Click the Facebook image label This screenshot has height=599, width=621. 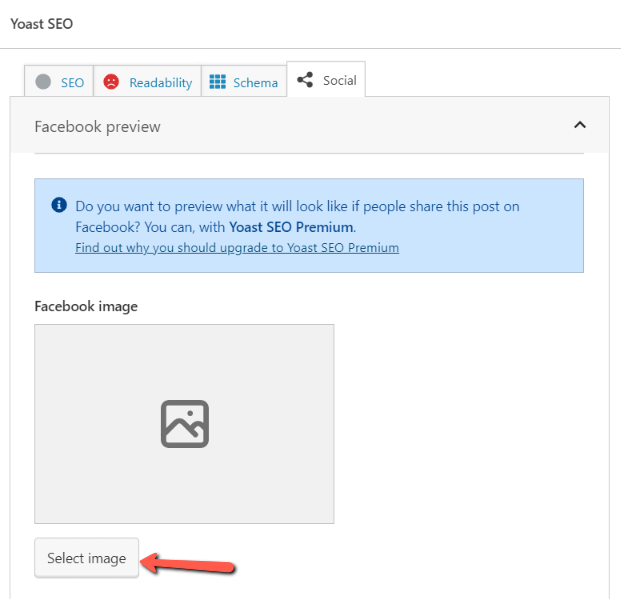click(86, 306)
